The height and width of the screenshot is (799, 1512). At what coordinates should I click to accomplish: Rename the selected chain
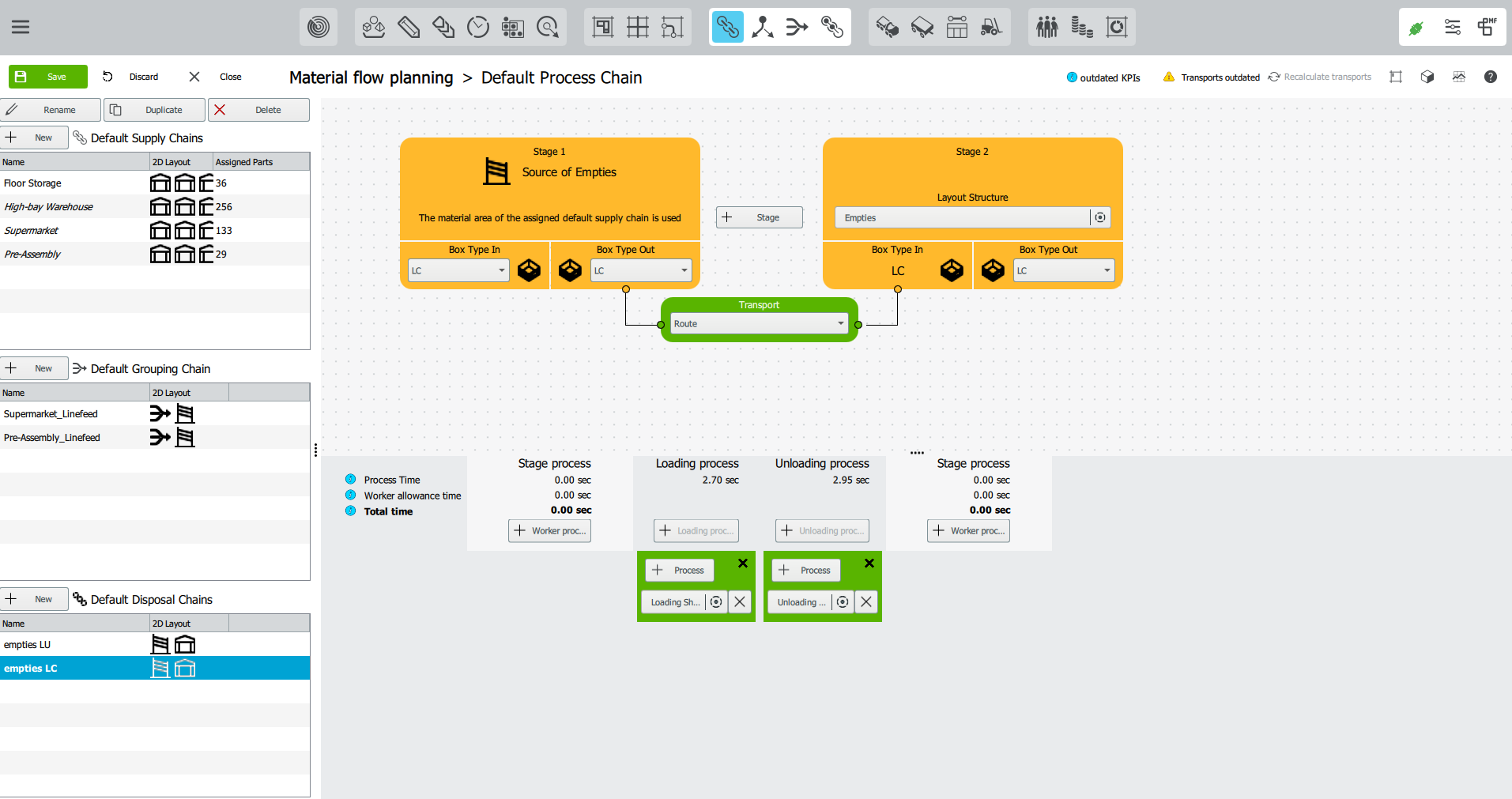click(x=51, y=110)
